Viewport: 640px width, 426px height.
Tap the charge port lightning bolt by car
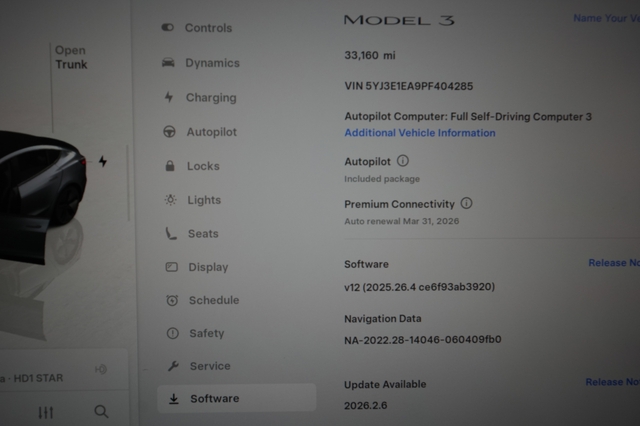tap(103, 161)
